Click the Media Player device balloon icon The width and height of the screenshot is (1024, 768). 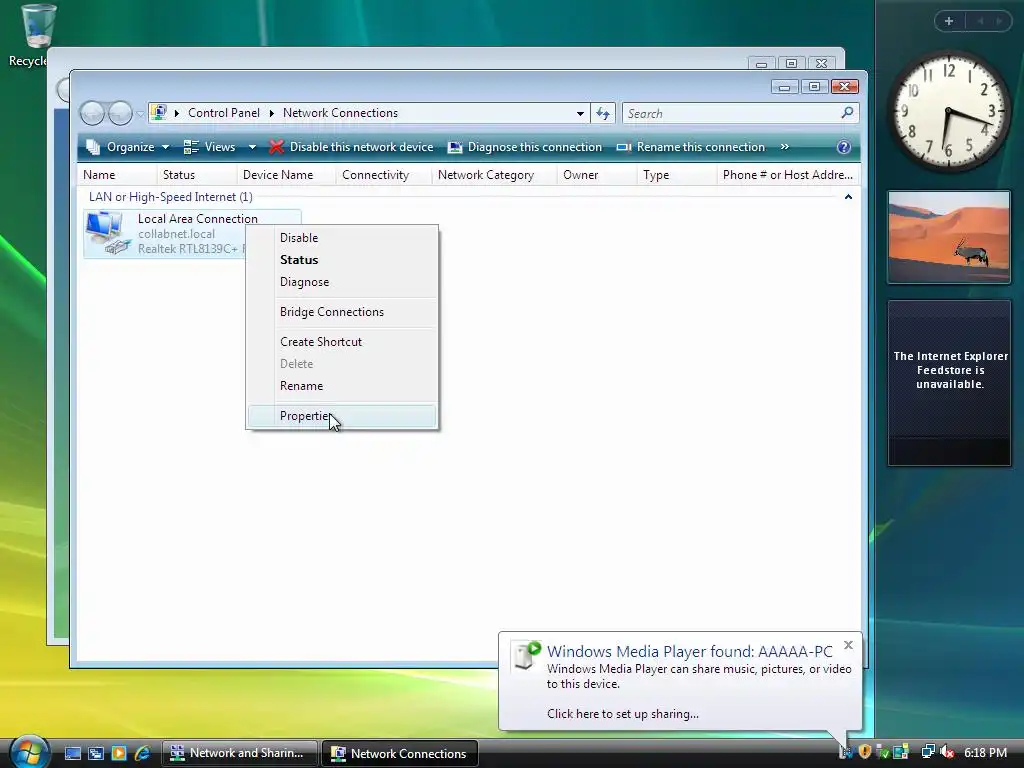[x=526, y=655]
